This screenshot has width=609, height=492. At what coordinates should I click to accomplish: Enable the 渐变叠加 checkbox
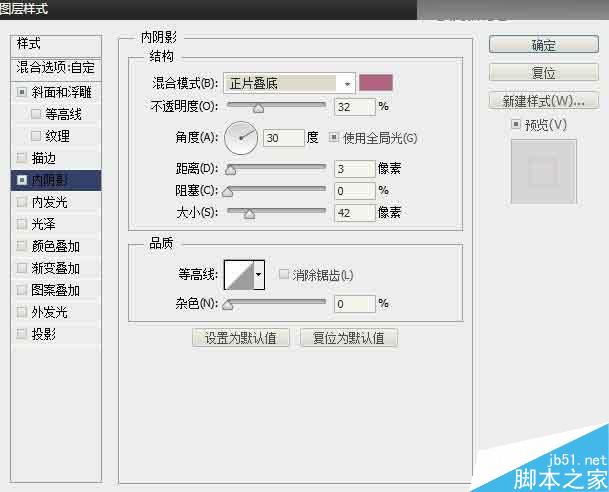coord(22,268)
